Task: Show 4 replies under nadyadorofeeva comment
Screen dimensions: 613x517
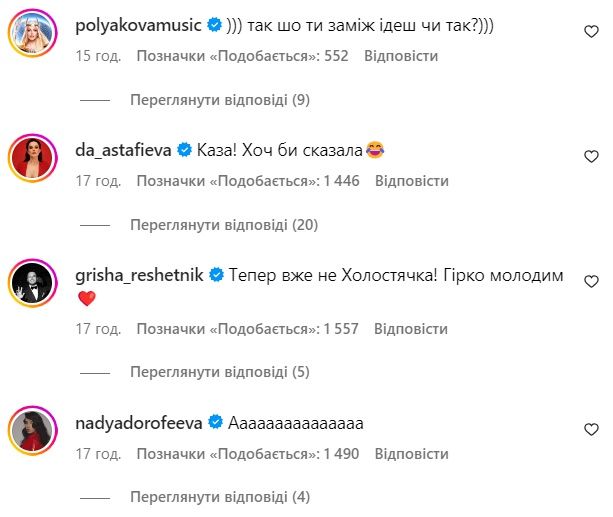Action: [219, 497]
